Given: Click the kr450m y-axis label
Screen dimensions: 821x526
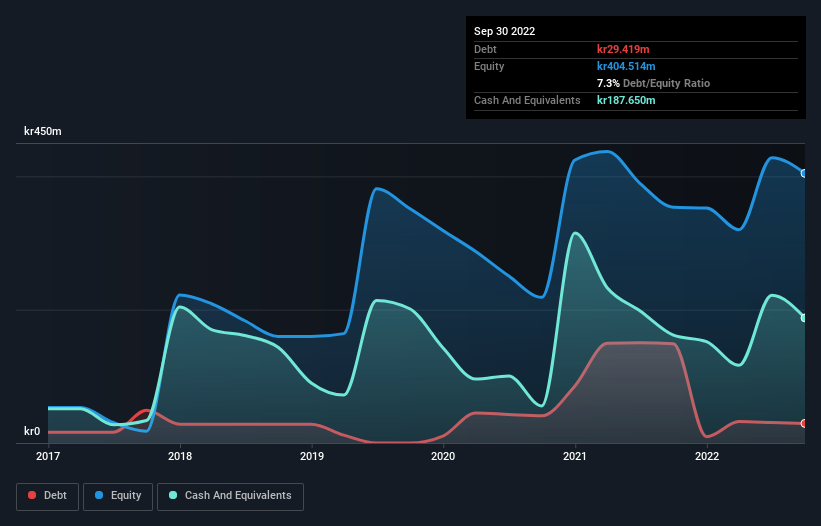Looking at the screenshot, I should pyautogui.click(x=42, y=131).
